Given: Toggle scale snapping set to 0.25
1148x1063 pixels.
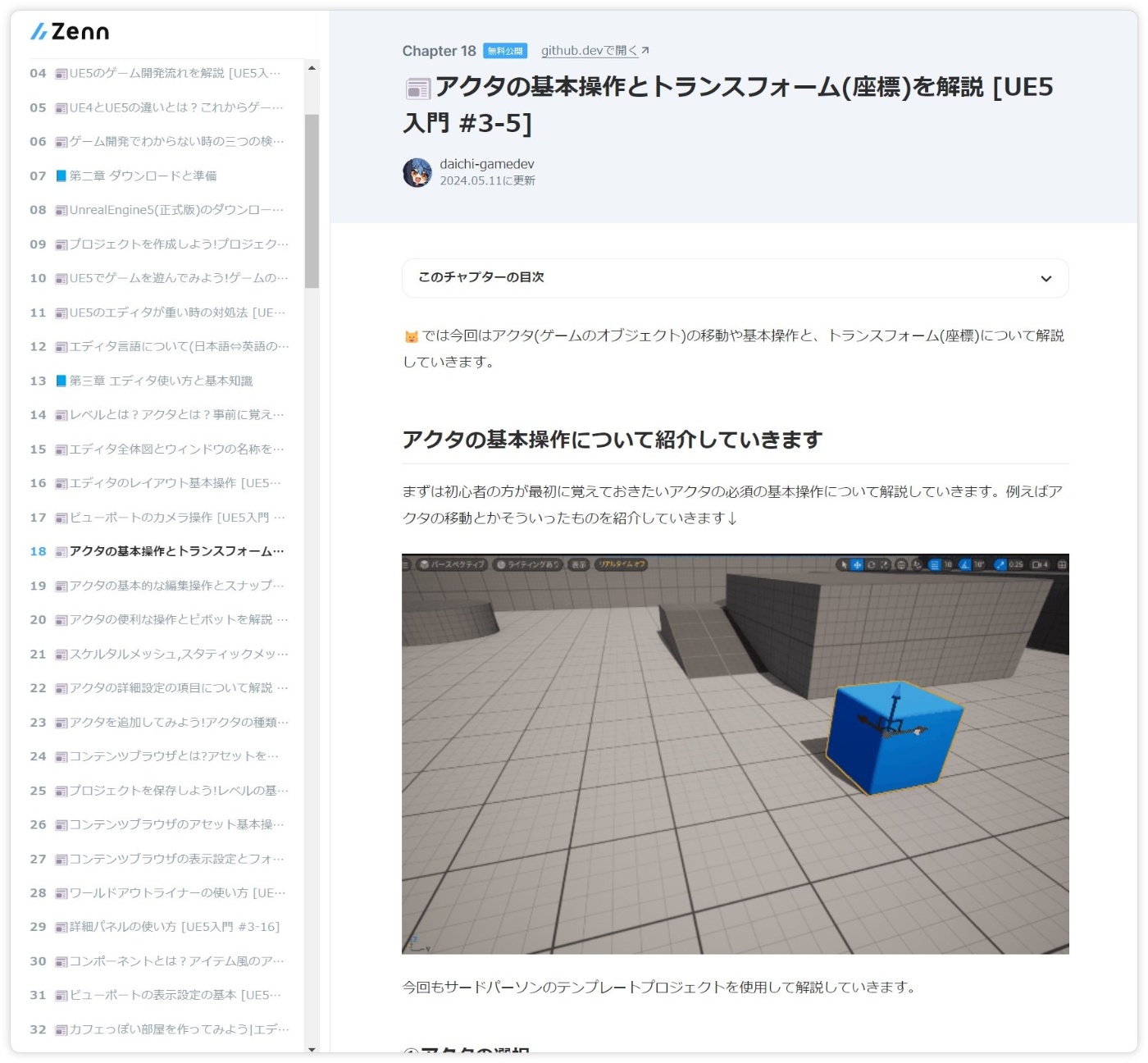Looking at the screenshot, I should [x=999, y=564].
